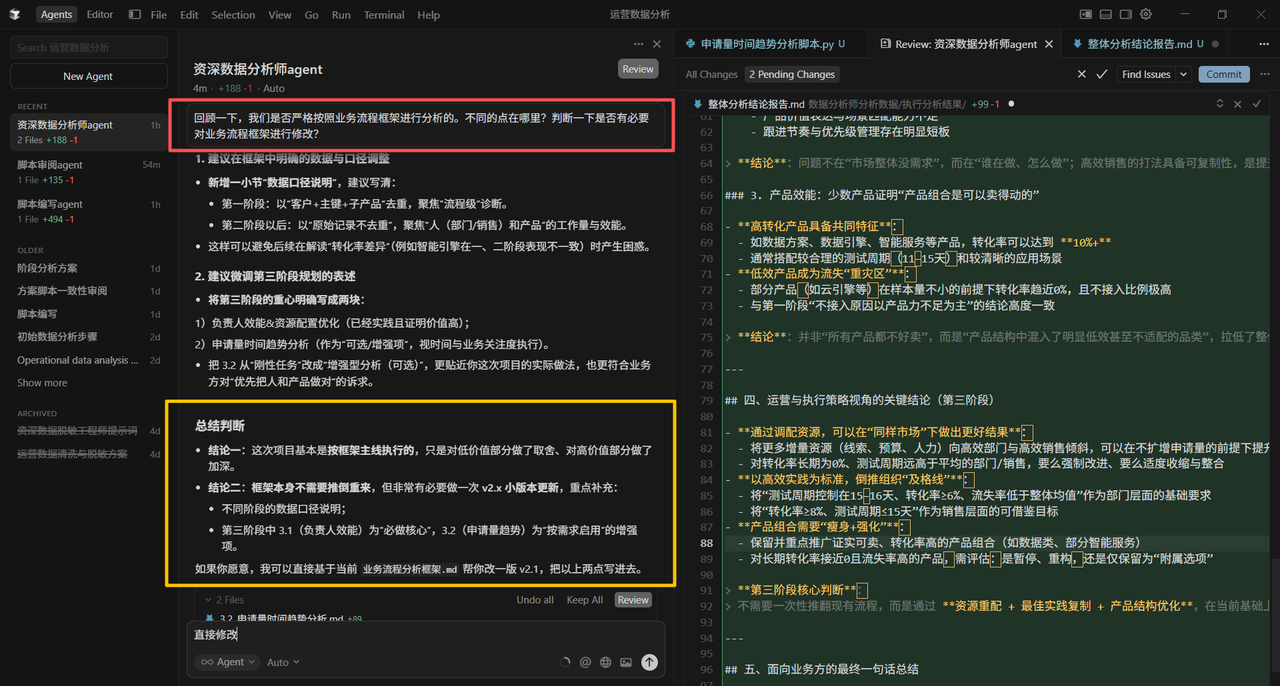Toggle the Agents view in the top bar
Viewport: 1280px width, 686px height.
click(56, 14)
